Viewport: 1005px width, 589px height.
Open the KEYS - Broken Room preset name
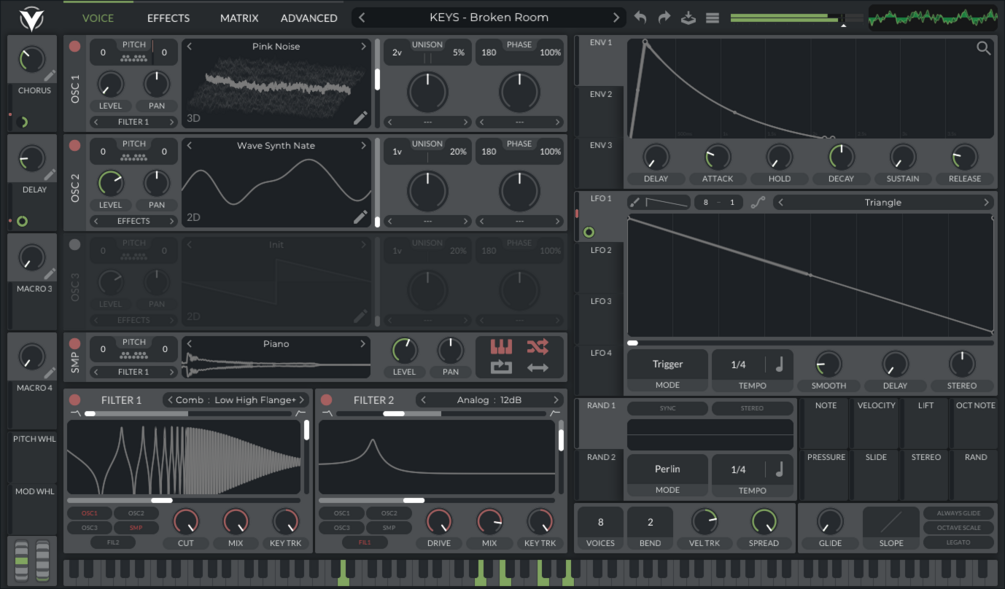[489, 17]
